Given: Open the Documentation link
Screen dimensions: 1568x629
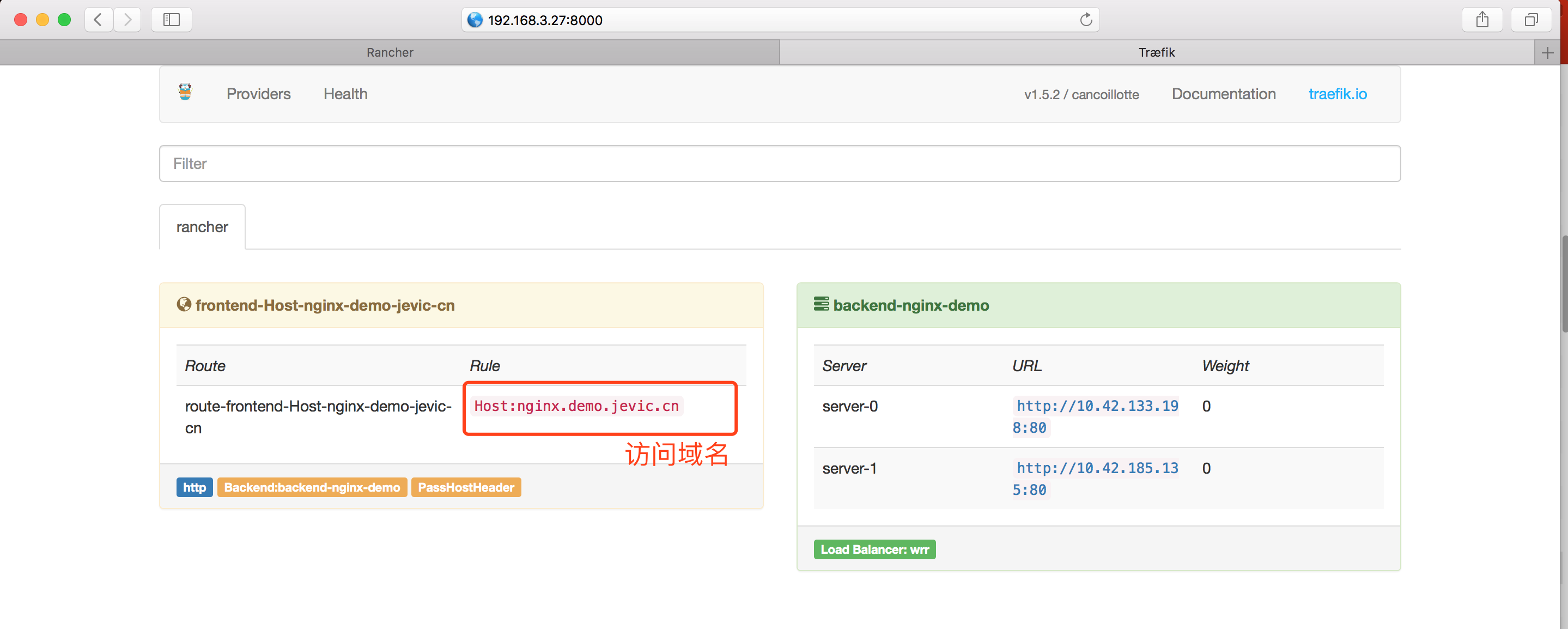Looking at the screenshot, I should click(x=1223, y=94).
